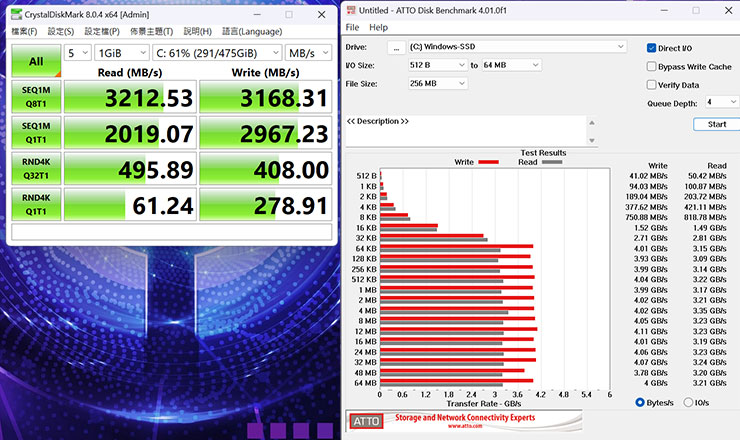Click RND4K Q32T1 write value 408.00
Image resolution: width=740 pixels, height=440 pixels.
tap(266, 169)
